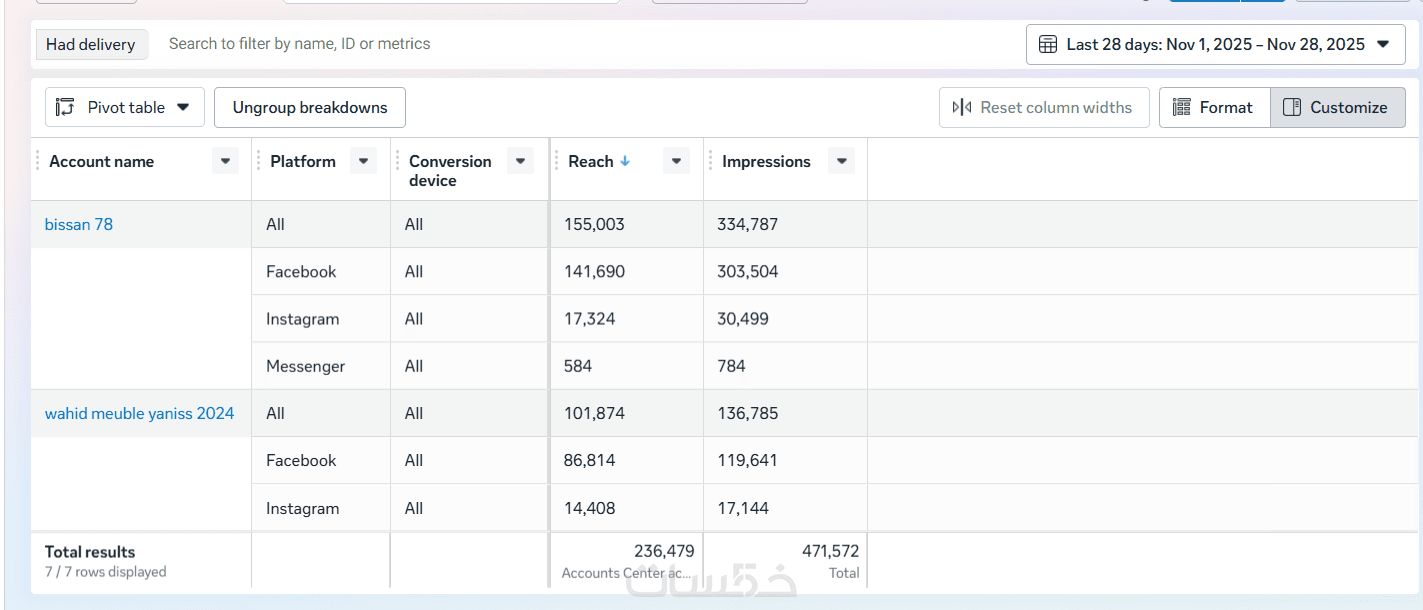Click the calendar icon in date range picker

(x=1048, y=44)
